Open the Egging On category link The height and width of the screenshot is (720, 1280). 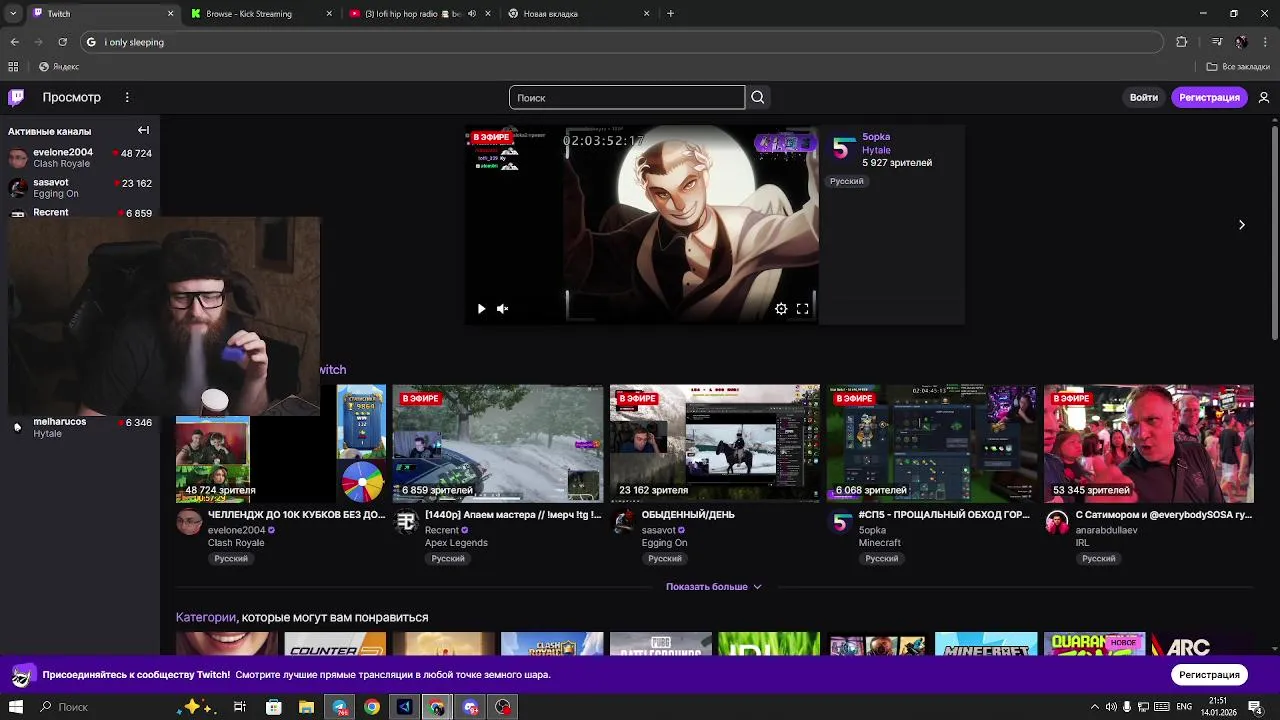pos(664,543)
